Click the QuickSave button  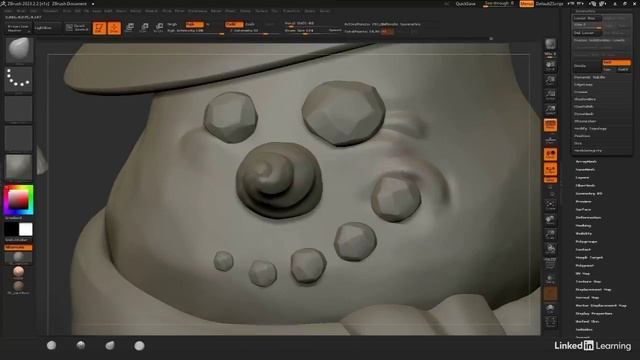[465, 4]
